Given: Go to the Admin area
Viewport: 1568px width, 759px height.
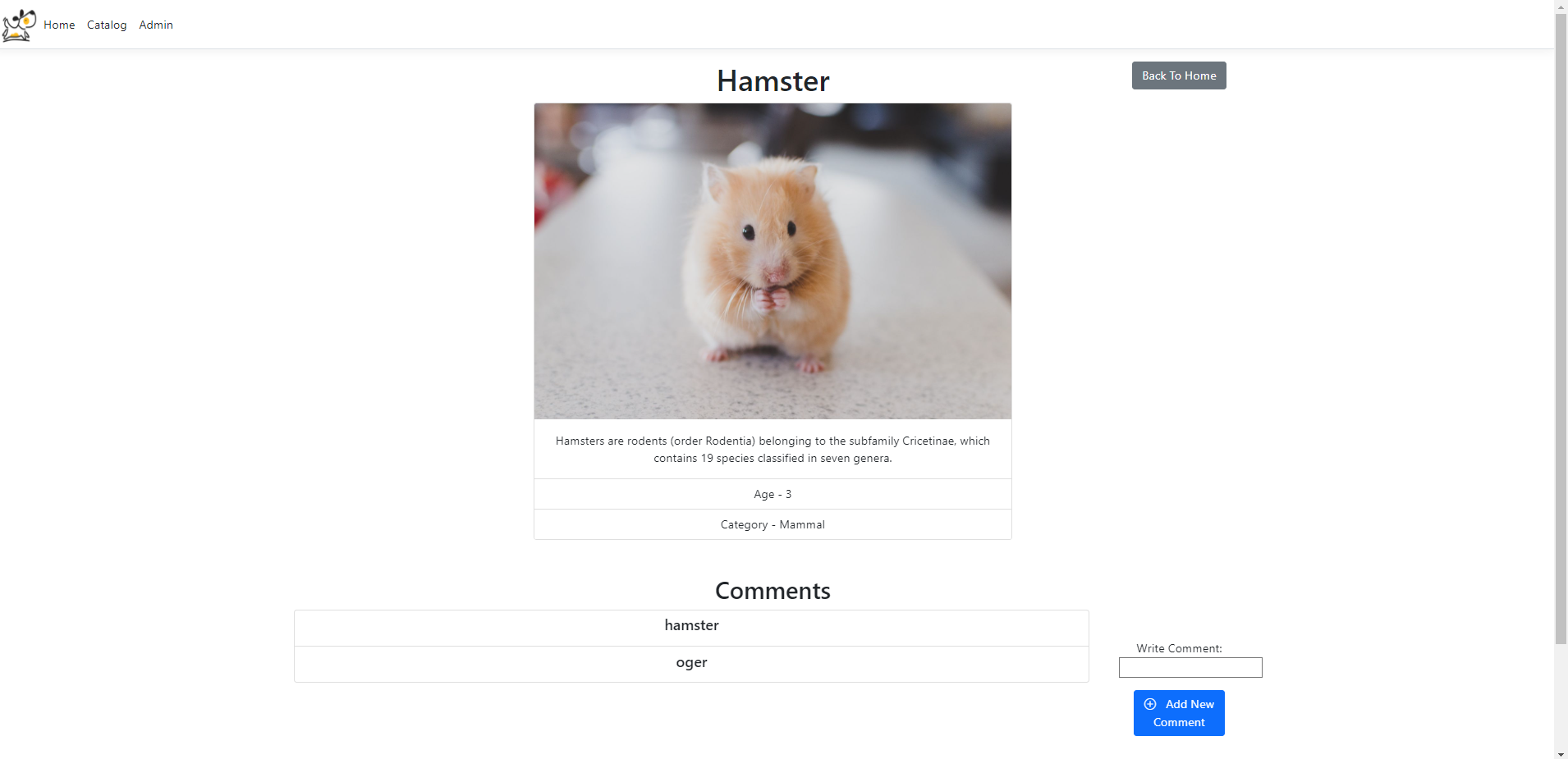Looking at the screenshot, I should tap(156, 25).
